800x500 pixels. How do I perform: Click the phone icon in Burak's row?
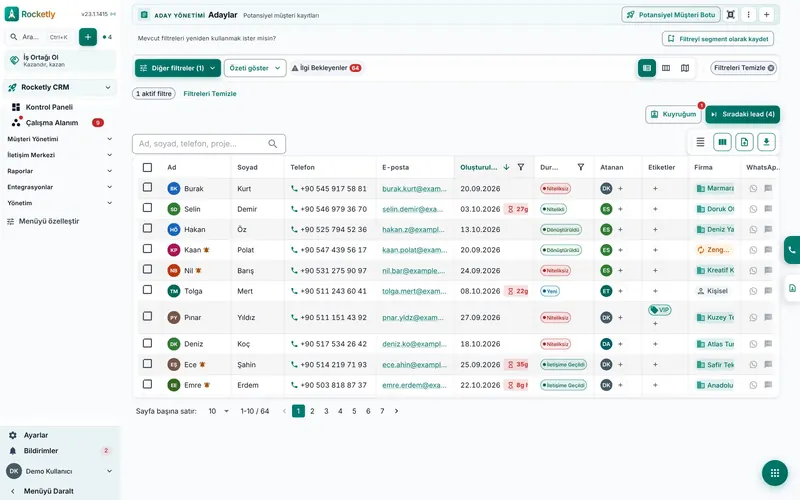coord(294,188)
